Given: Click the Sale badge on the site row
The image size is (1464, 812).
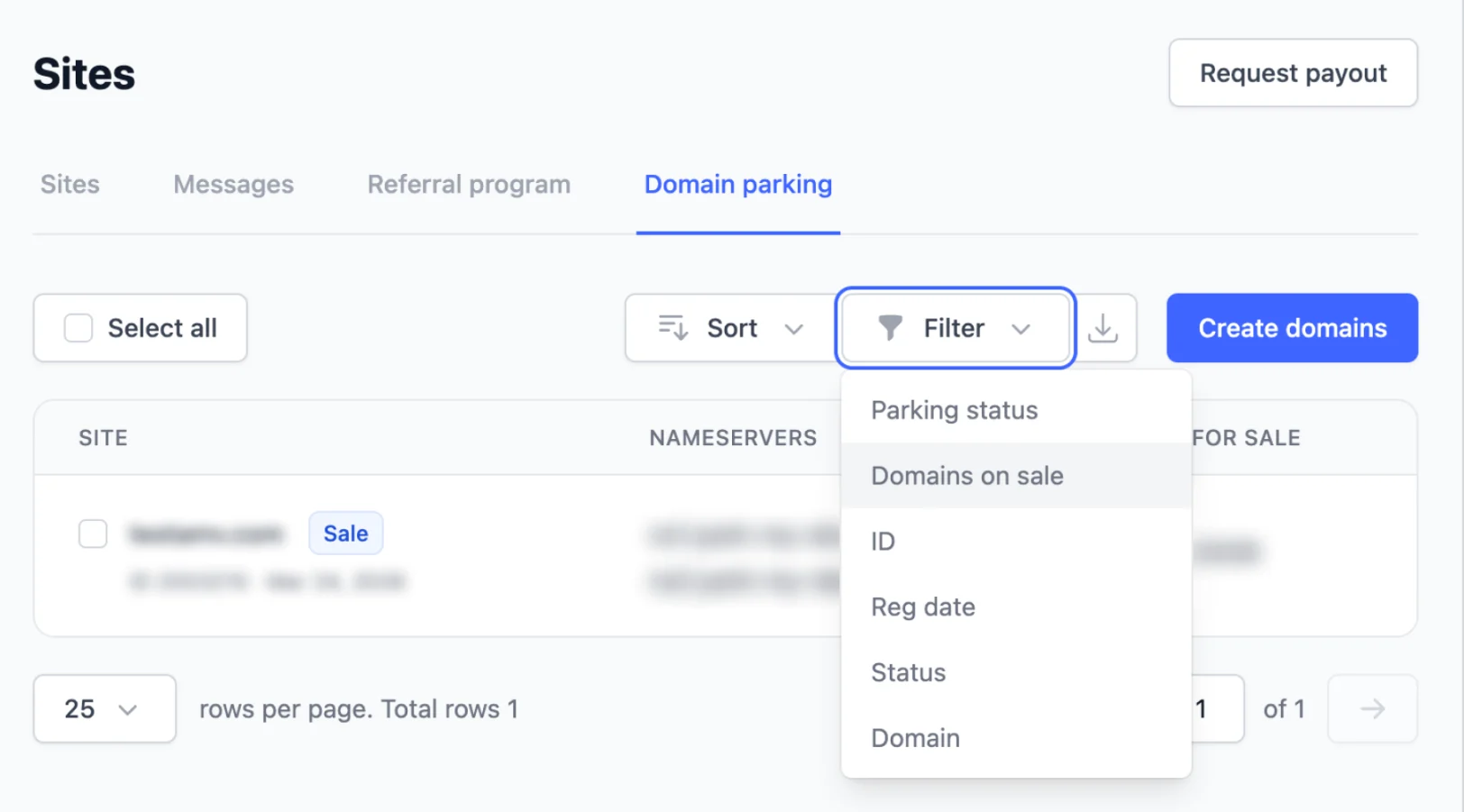Looking at the screenshot, I should (345, 534).
